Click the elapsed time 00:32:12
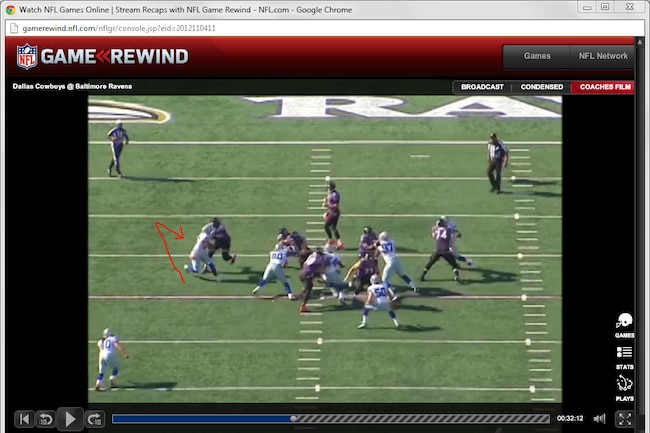 [570, 418]
